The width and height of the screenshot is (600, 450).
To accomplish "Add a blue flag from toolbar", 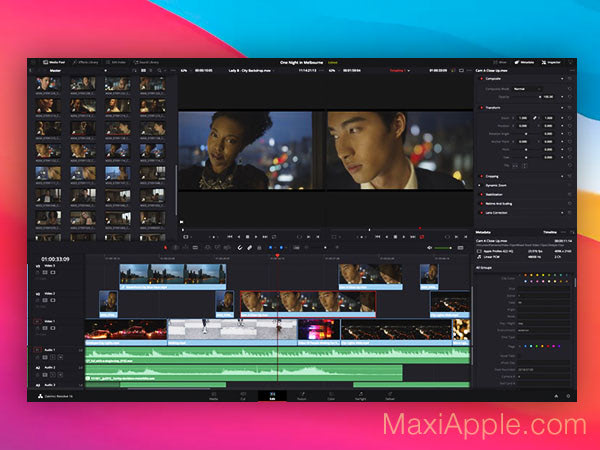I will tap(271, 248).
